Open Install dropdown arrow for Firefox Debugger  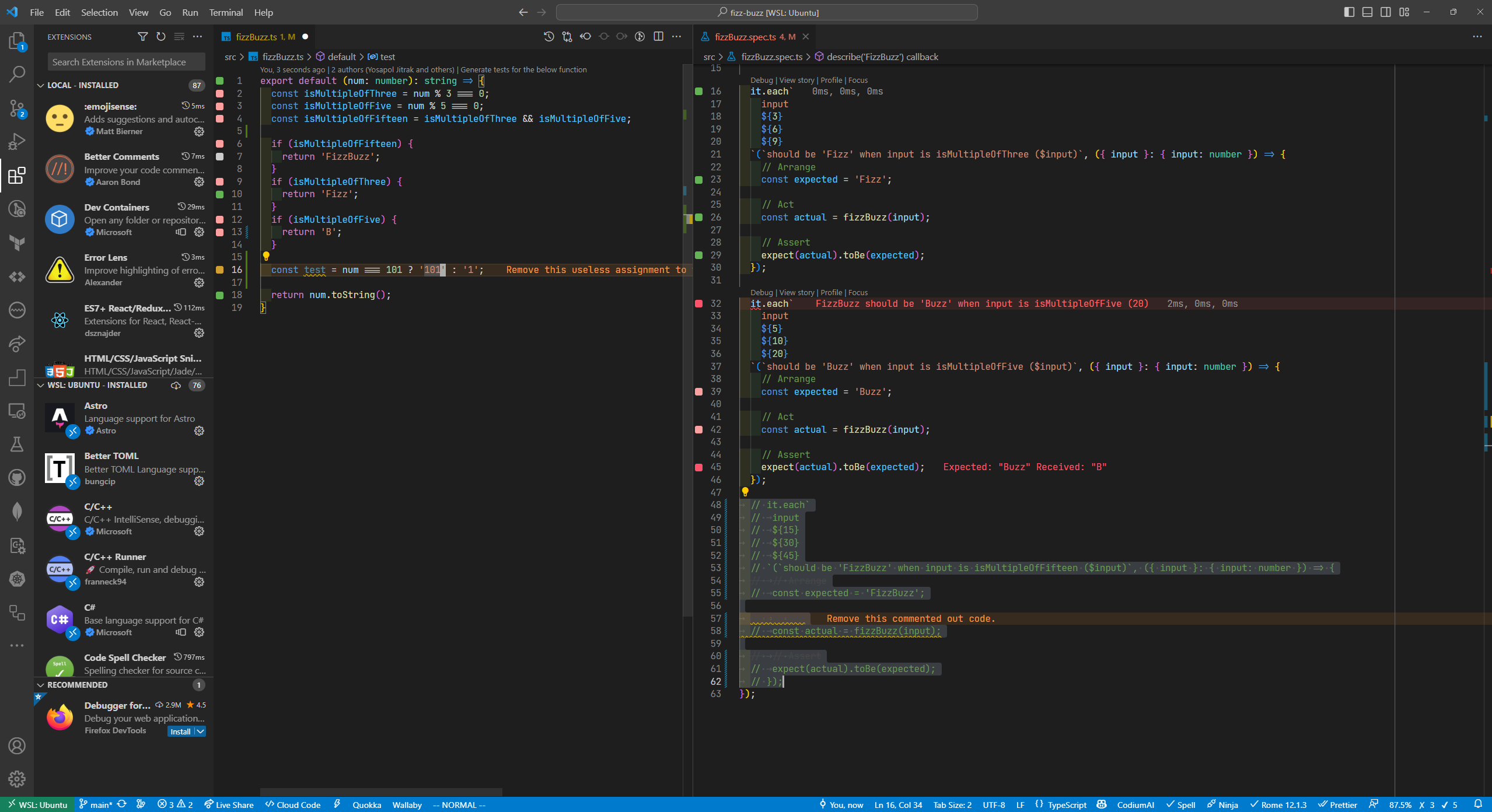tap(200, 731)
